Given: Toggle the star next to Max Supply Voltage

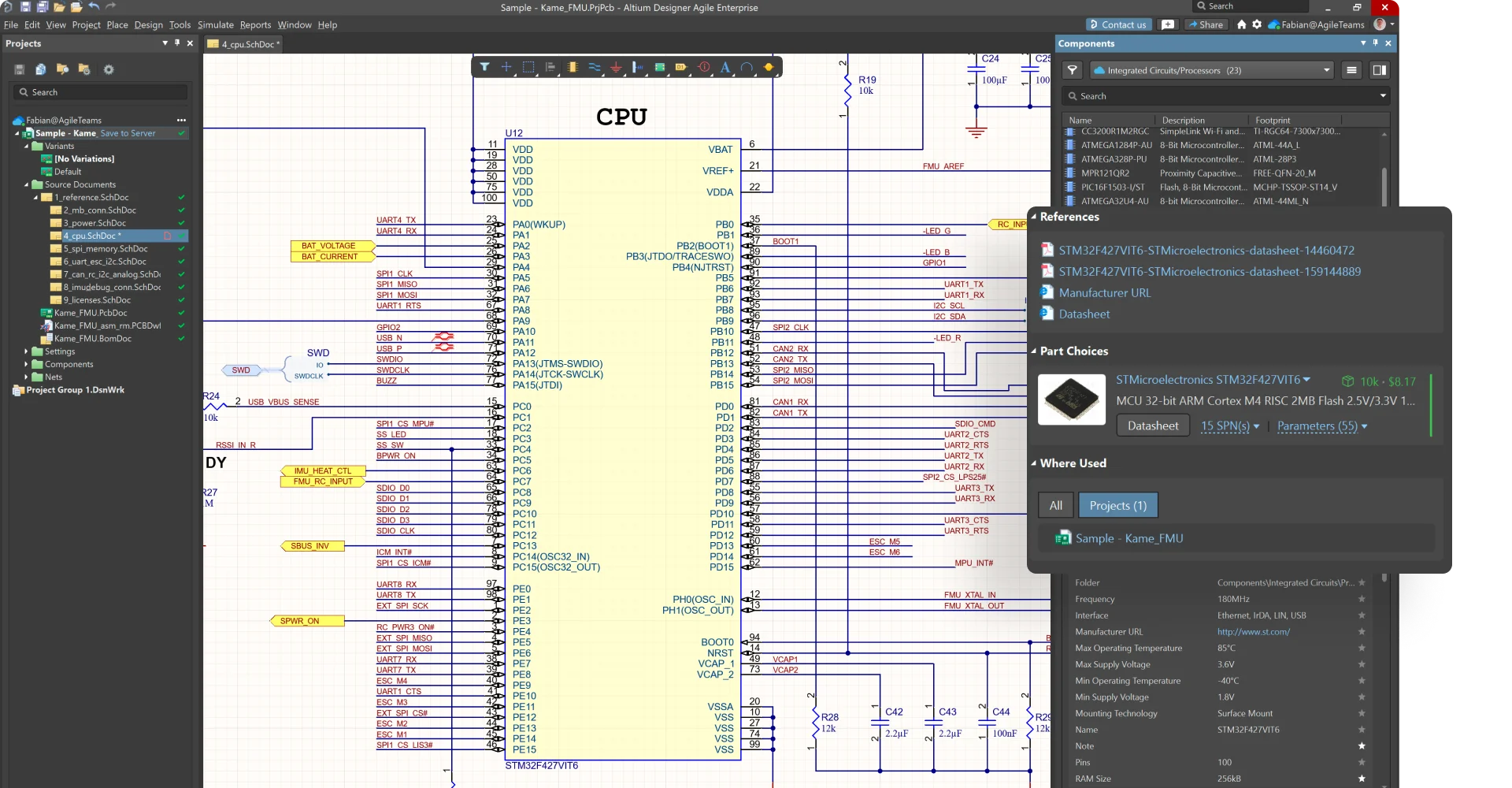Looking at the screenshot, I should (x=1362, y=664).
